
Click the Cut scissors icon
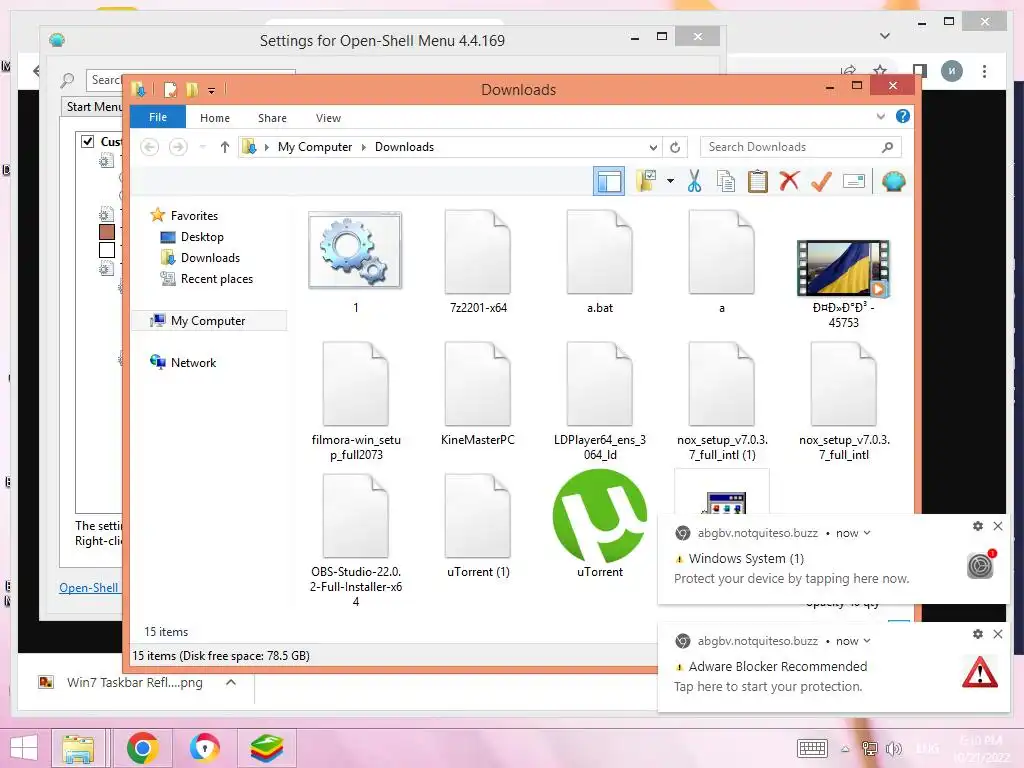click(694, 181)
